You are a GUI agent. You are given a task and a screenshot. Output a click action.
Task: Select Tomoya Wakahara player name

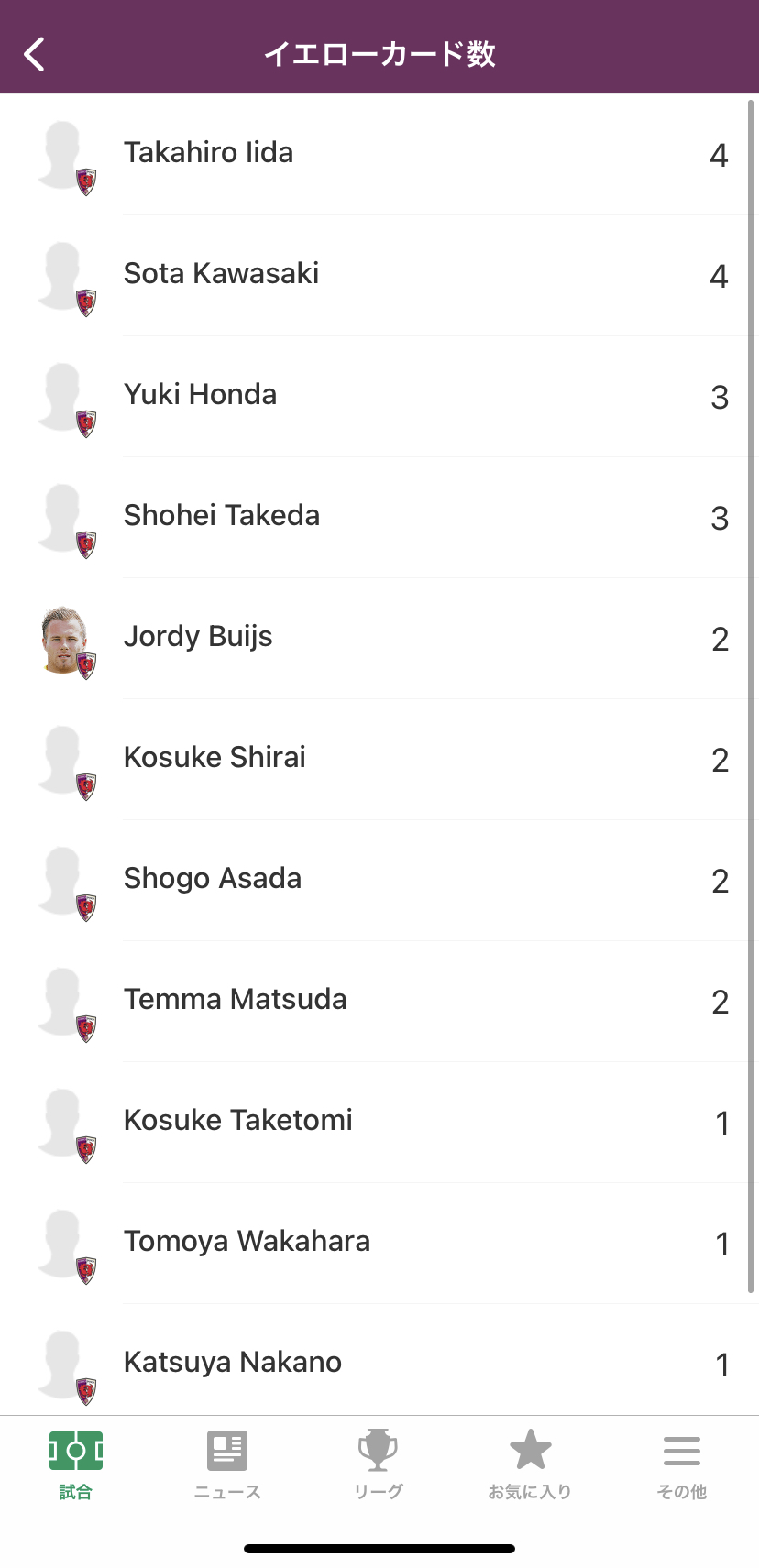[247, 1242]
